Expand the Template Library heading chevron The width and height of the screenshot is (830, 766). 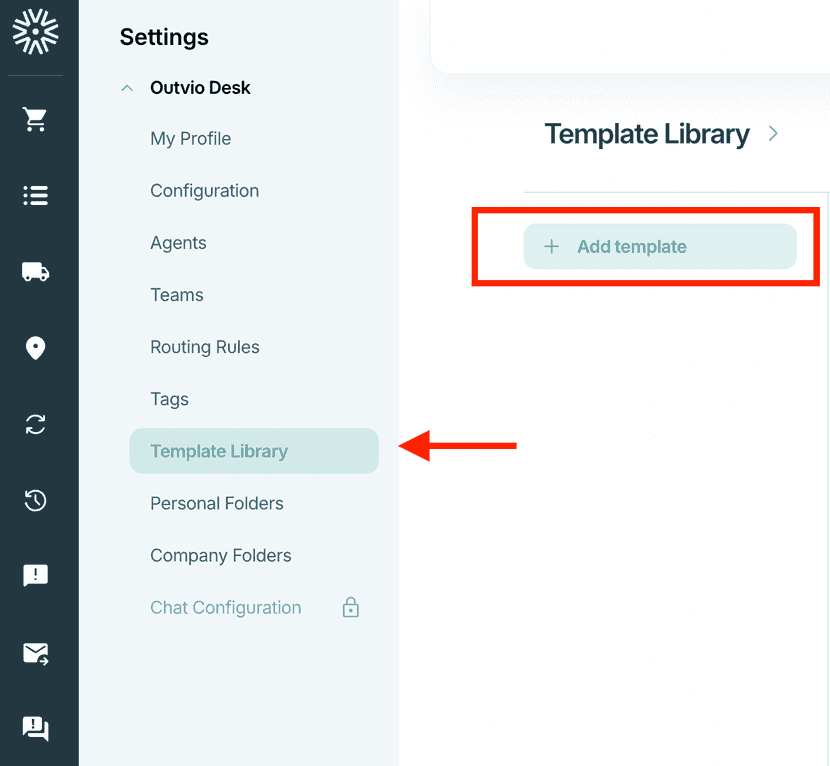pyautogui.click(x=773, y=133)
